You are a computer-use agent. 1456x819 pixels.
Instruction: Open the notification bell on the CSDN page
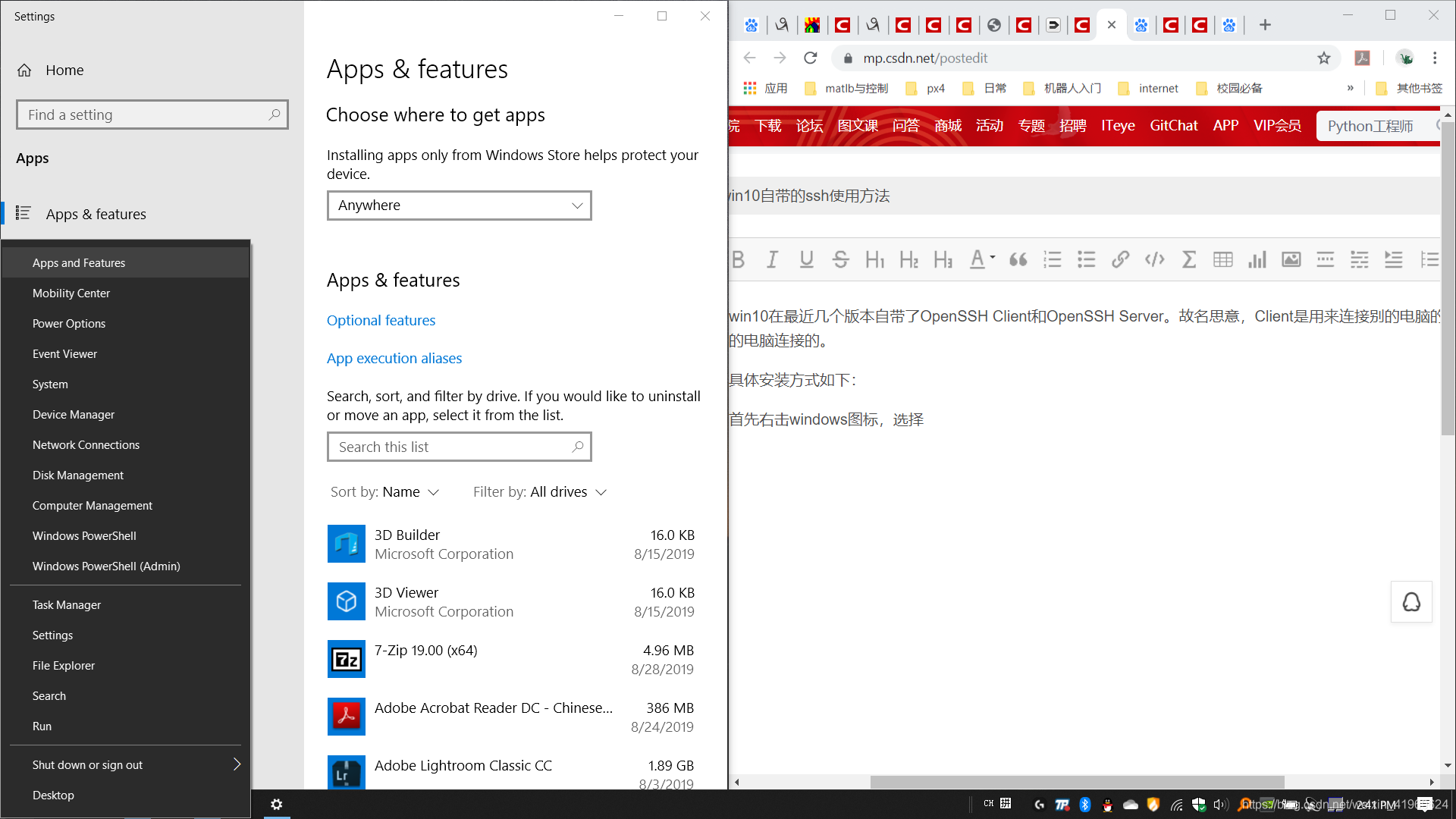pos(1411,601)
